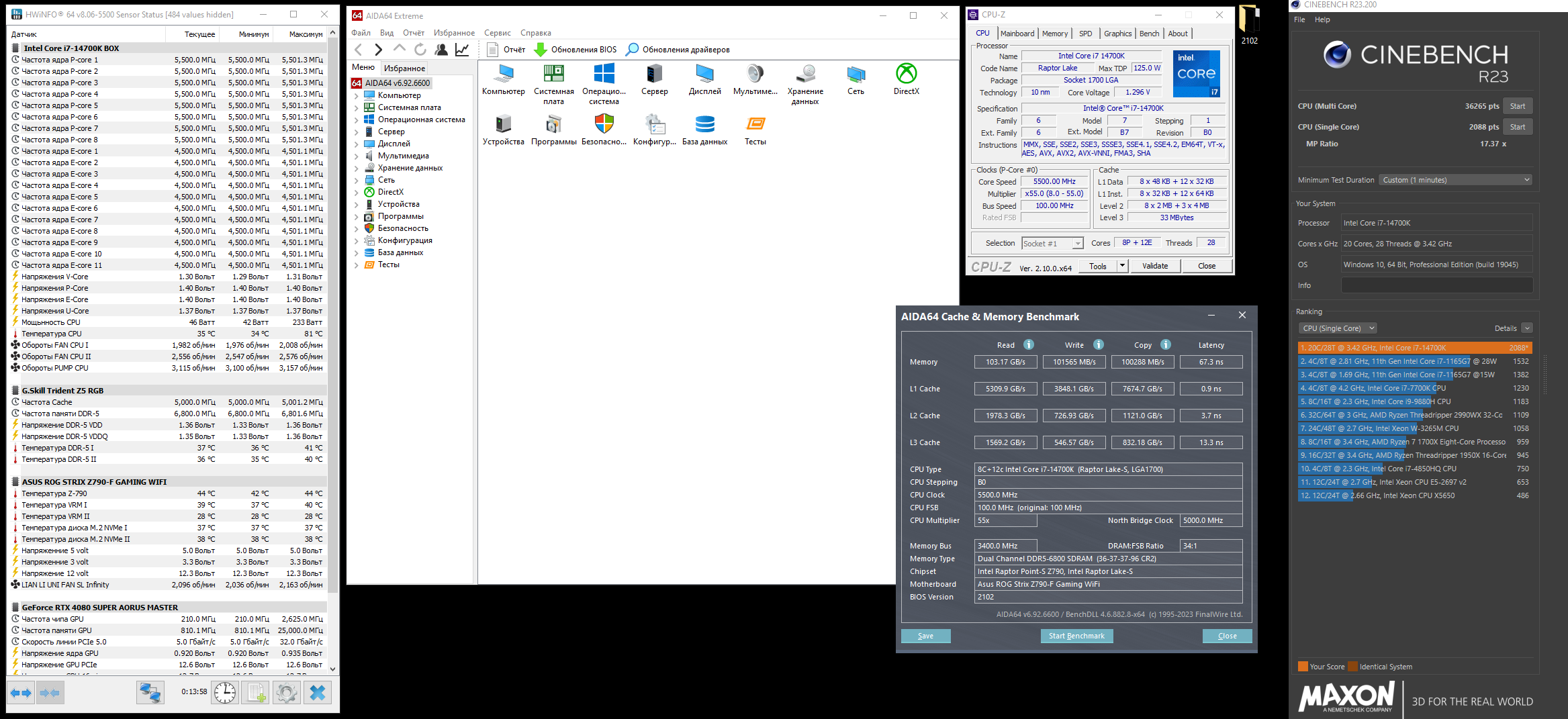Image resolution: width=1568 pixels, height=719 pixels.
Task: Click the Info input field in Cinebench
Action: (1437, 285)
